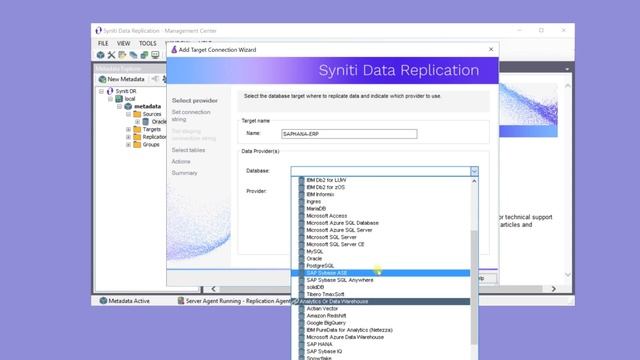The height and width of the screenshot is (360, 640).
Task: Open the TOOLS menu
Action: click(148, 43)
